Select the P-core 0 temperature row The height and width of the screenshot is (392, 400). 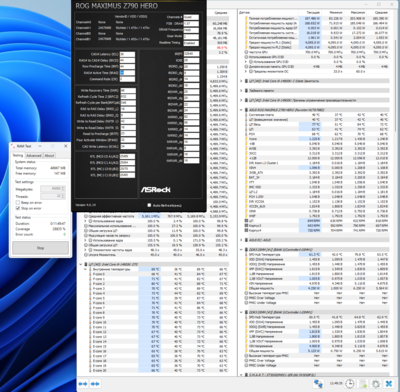[x=158, y=274]
